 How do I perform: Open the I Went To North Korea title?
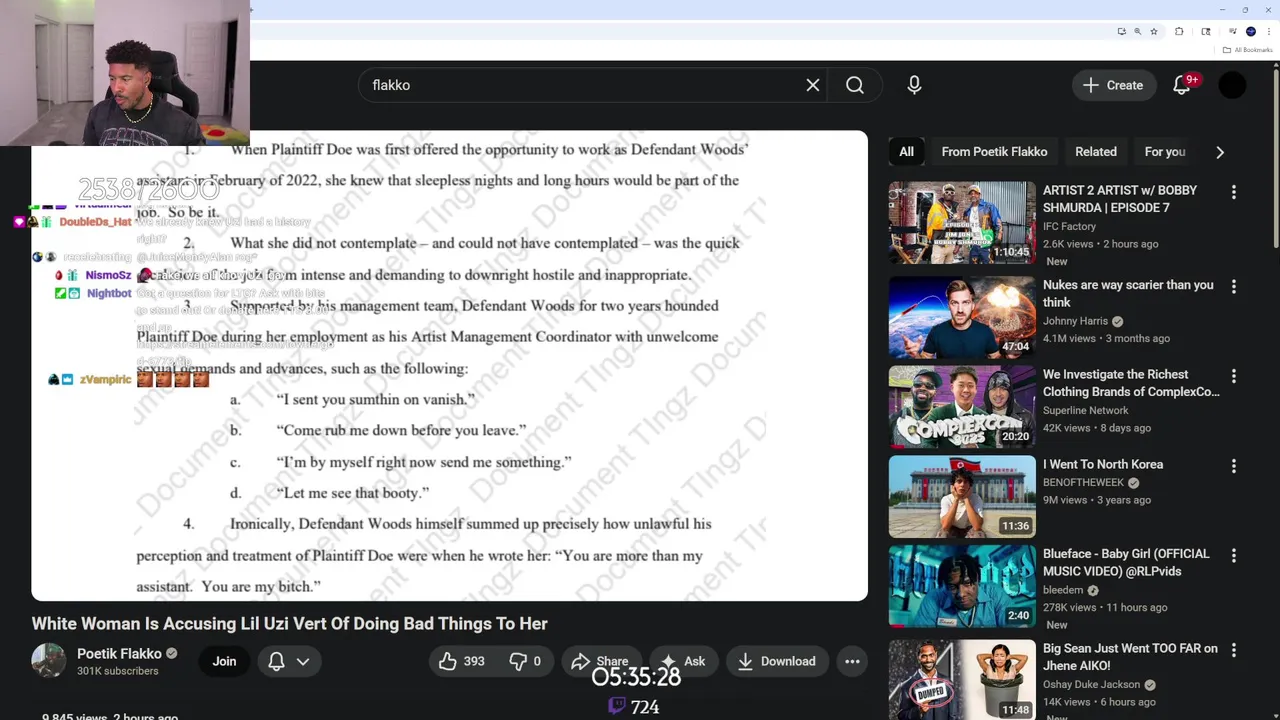pos(1103,464)
